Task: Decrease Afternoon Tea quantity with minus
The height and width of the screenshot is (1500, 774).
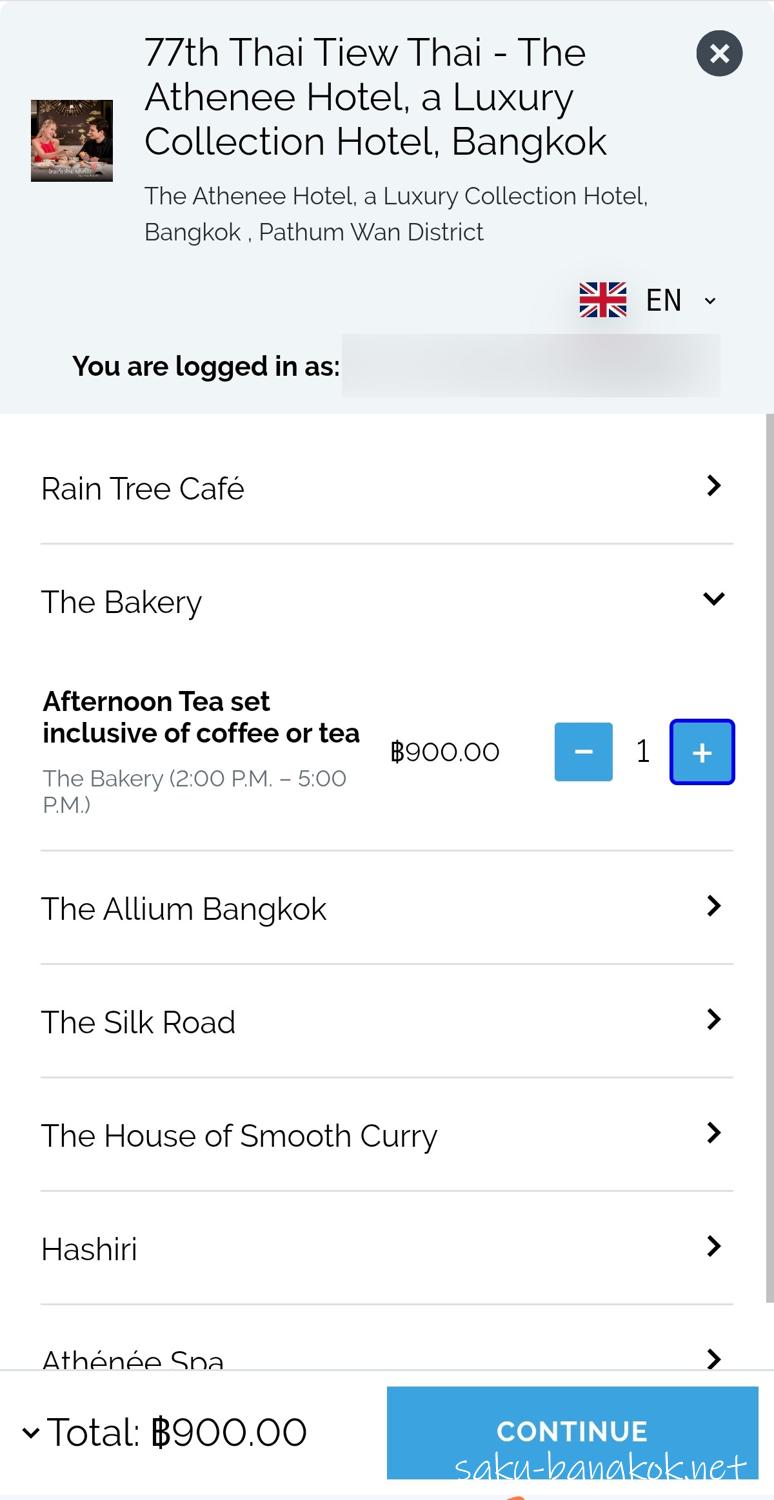Action: click(x=584, y=752)
